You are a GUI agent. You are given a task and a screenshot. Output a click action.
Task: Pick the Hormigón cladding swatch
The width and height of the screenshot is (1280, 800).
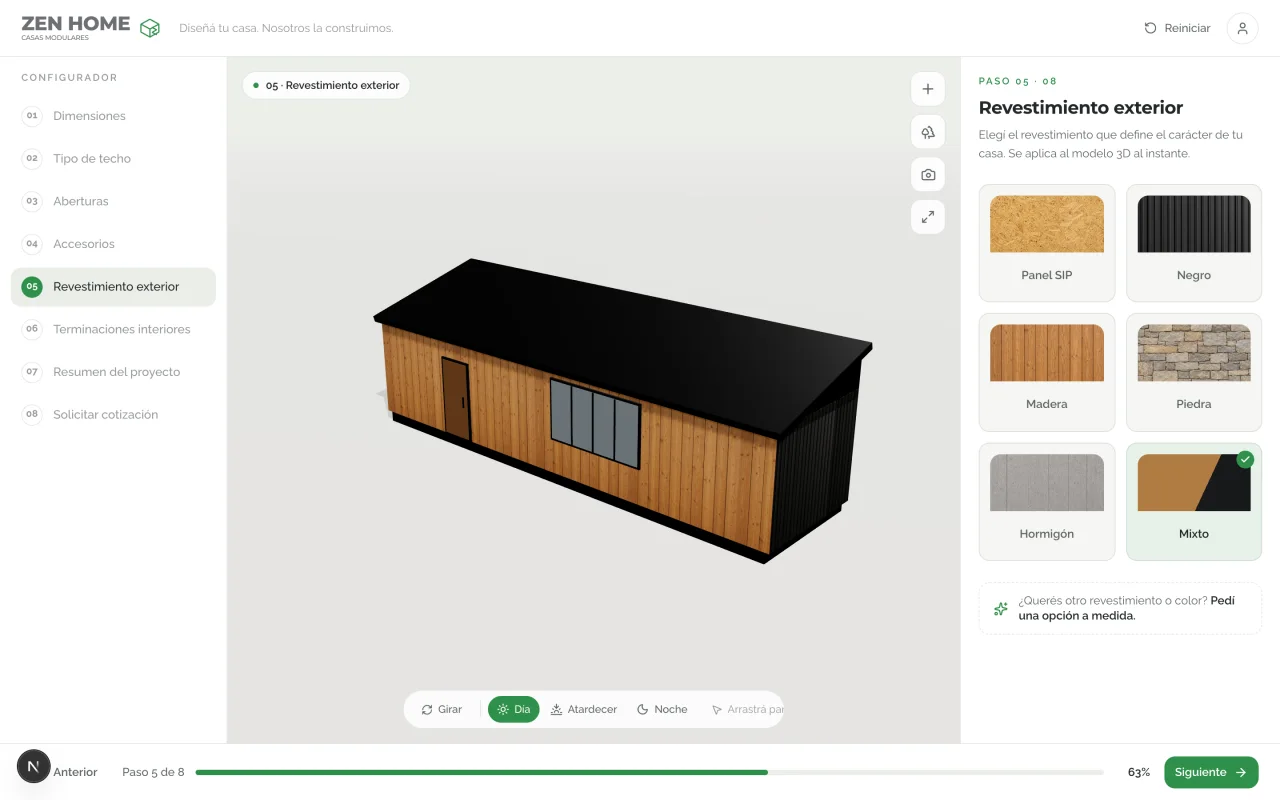(1047, 502)
